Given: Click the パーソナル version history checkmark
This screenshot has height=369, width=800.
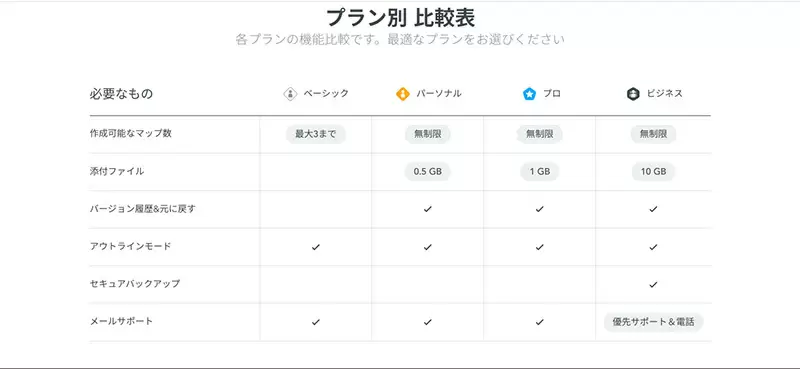Looking at the screenshot, I should tap(428, 209).
